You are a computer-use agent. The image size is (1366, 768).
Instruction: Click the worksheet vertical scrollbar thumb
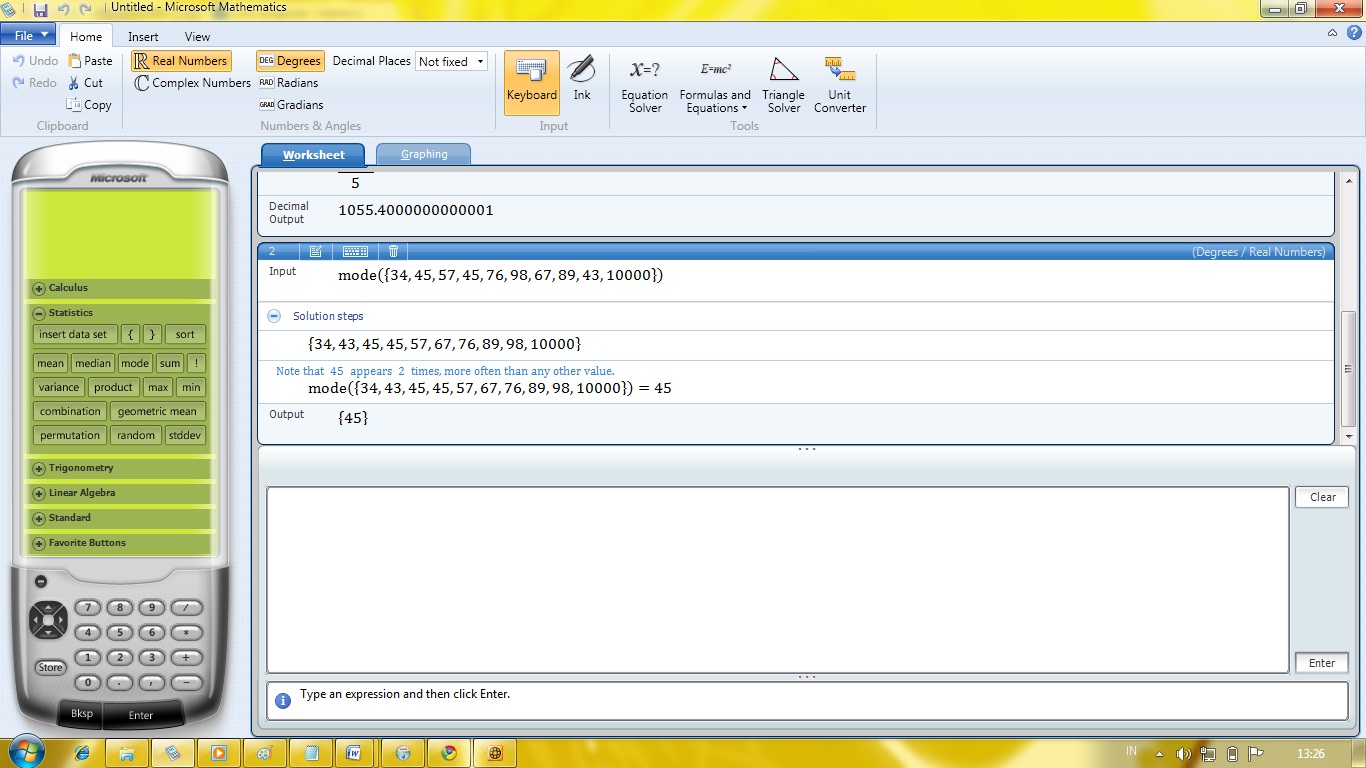1350,370
